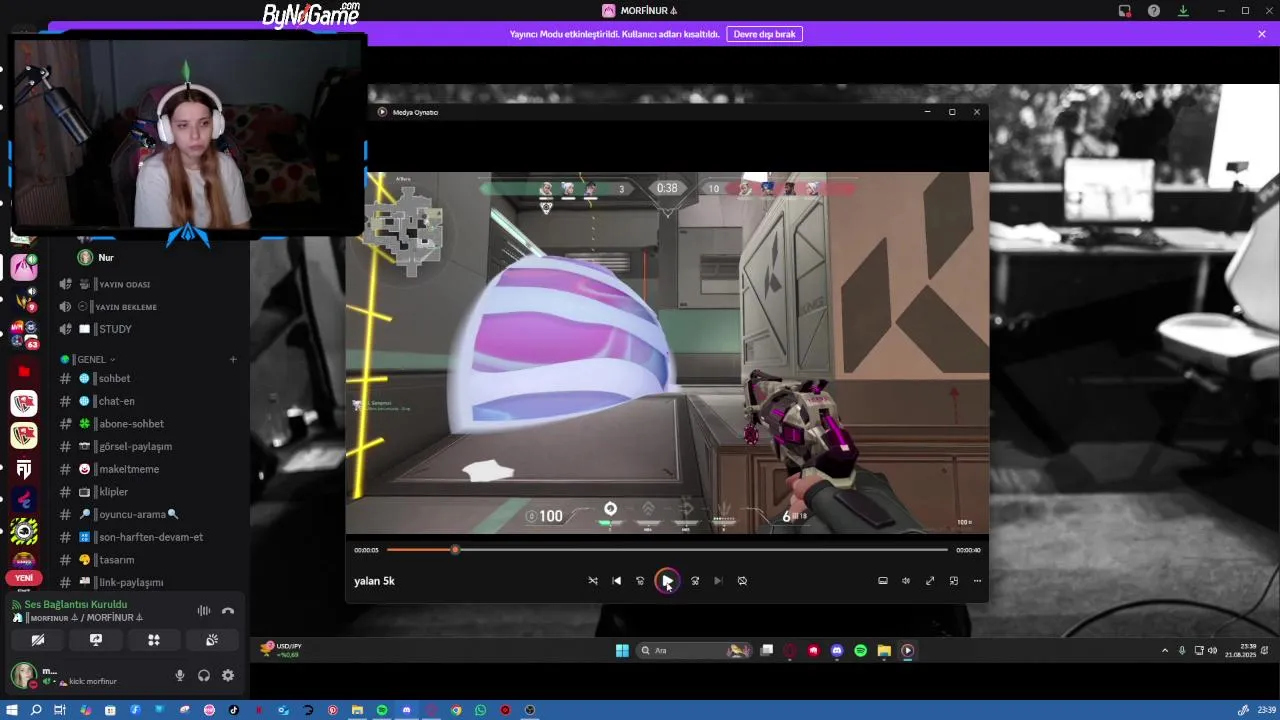Open the oyuncu-arama channel
The height and width of the screenshot is (720, 1280).
148,515
